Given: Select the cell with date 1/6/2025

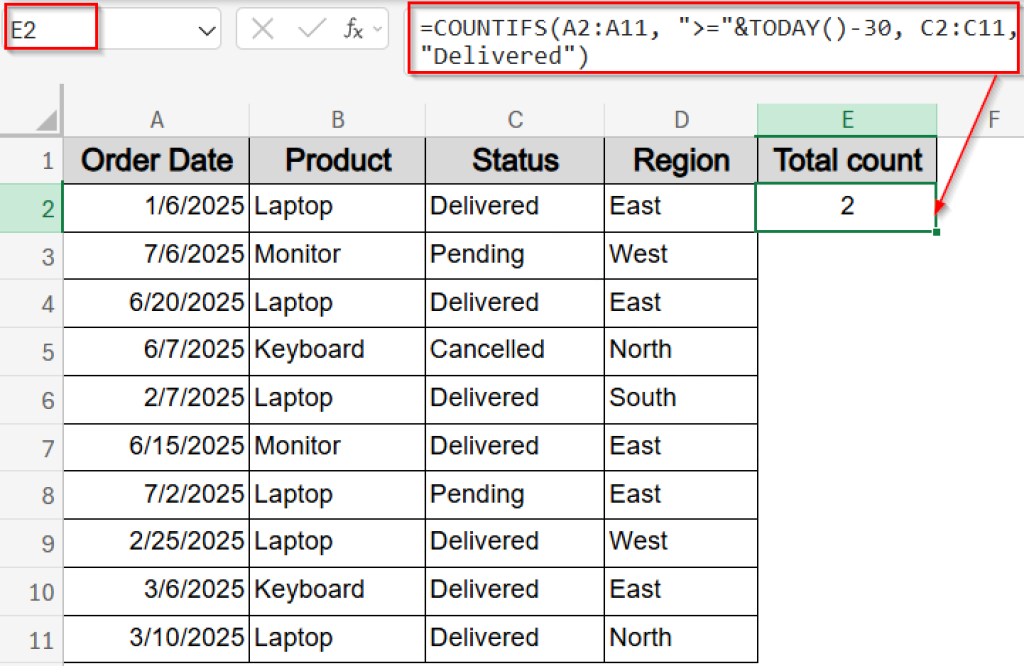Looking at the screenshot, I should (x=157, y=207).
